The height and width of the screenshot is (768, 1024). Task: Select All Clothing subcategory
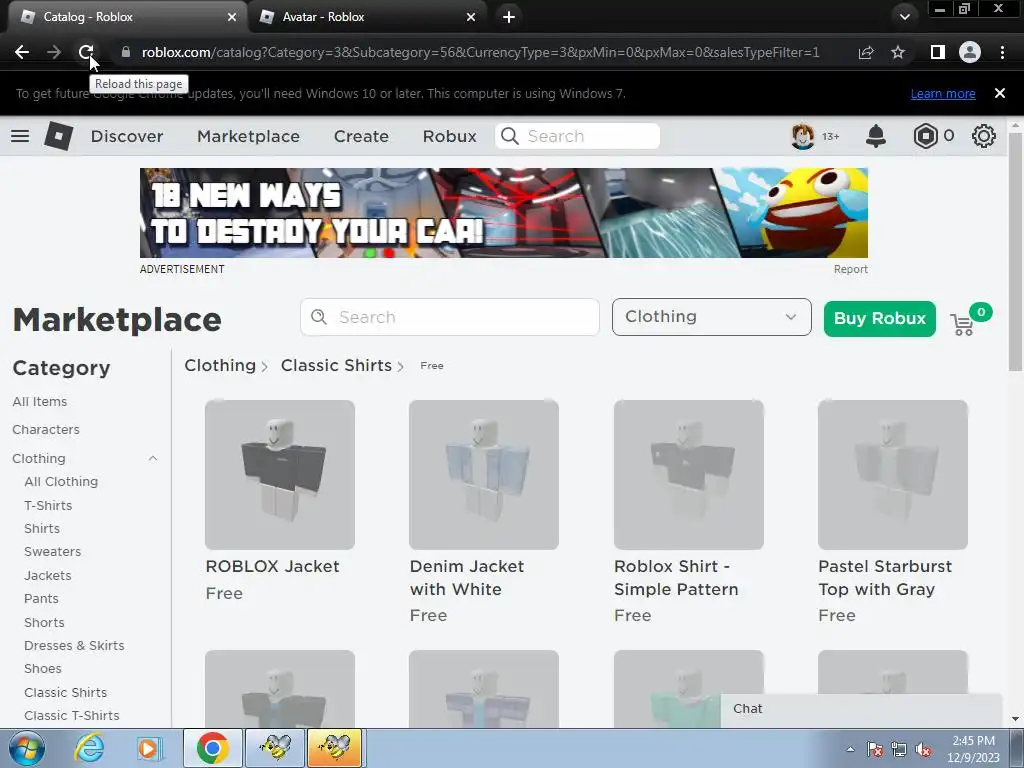61,482
